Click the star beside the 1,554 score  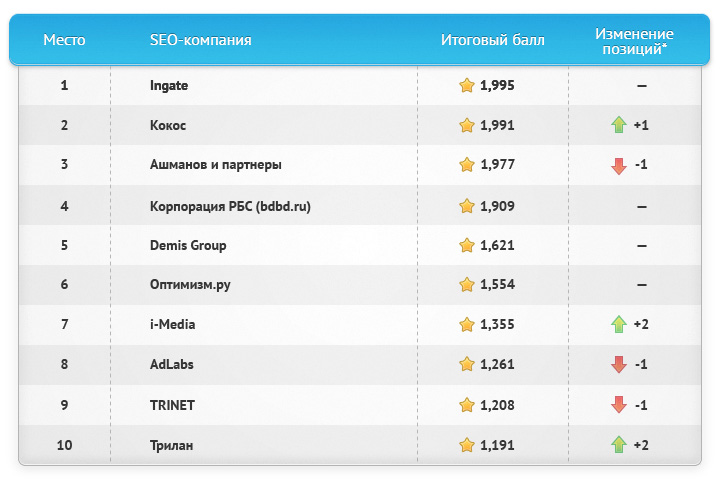click(466, 285)
